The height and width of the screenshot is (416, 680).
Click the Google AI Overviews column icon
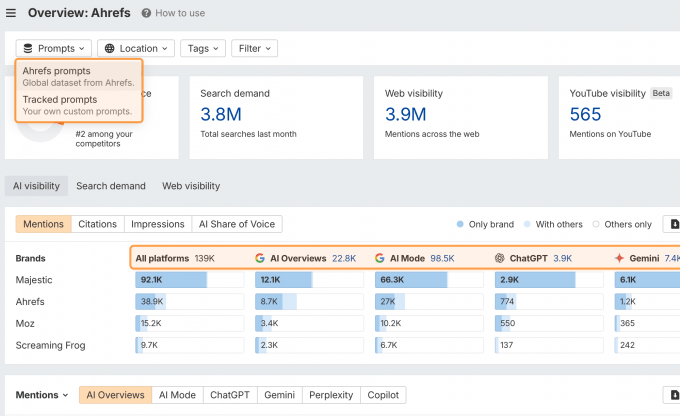coord(260,258)
